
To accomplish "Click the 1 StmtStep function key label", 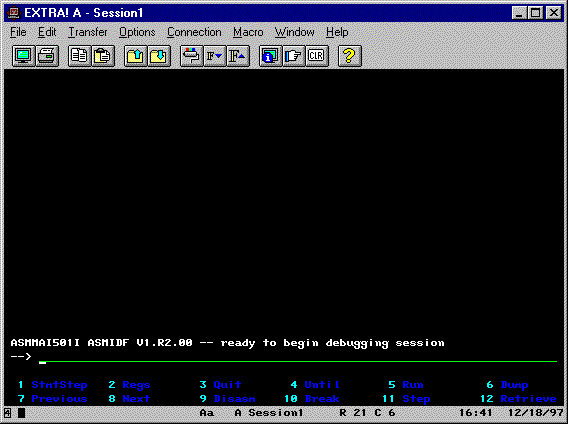I will point(53,385).
